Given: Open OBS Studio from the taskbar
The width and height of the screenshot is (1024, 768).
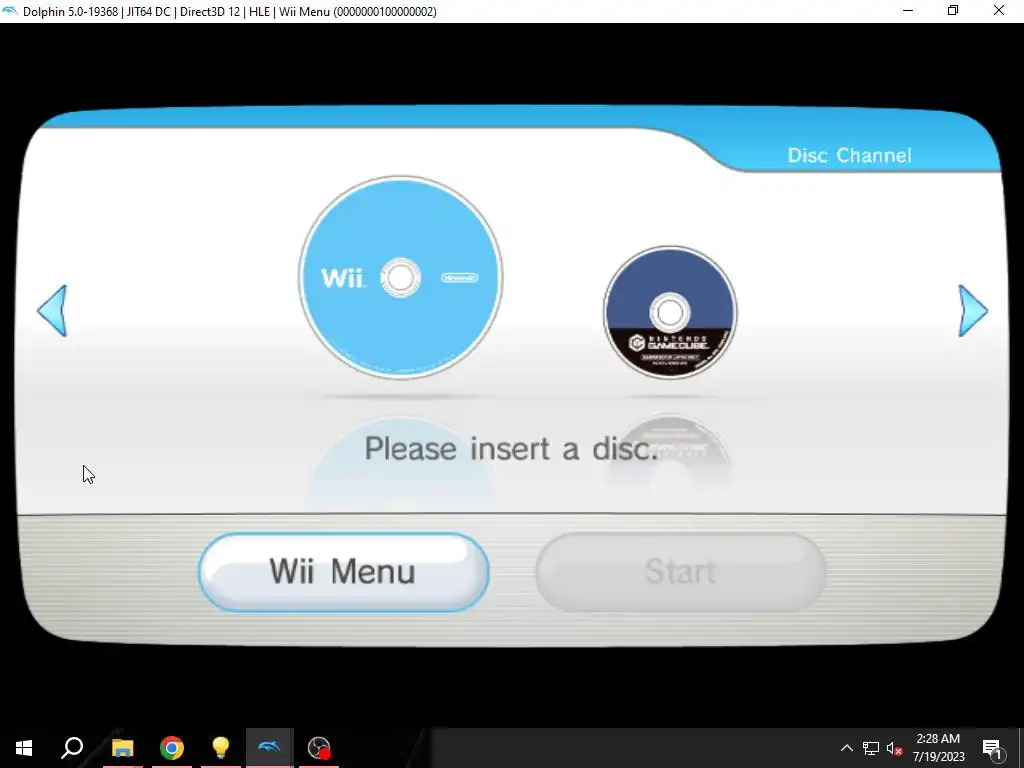Looking at the screenshot, I should (319, 748).
